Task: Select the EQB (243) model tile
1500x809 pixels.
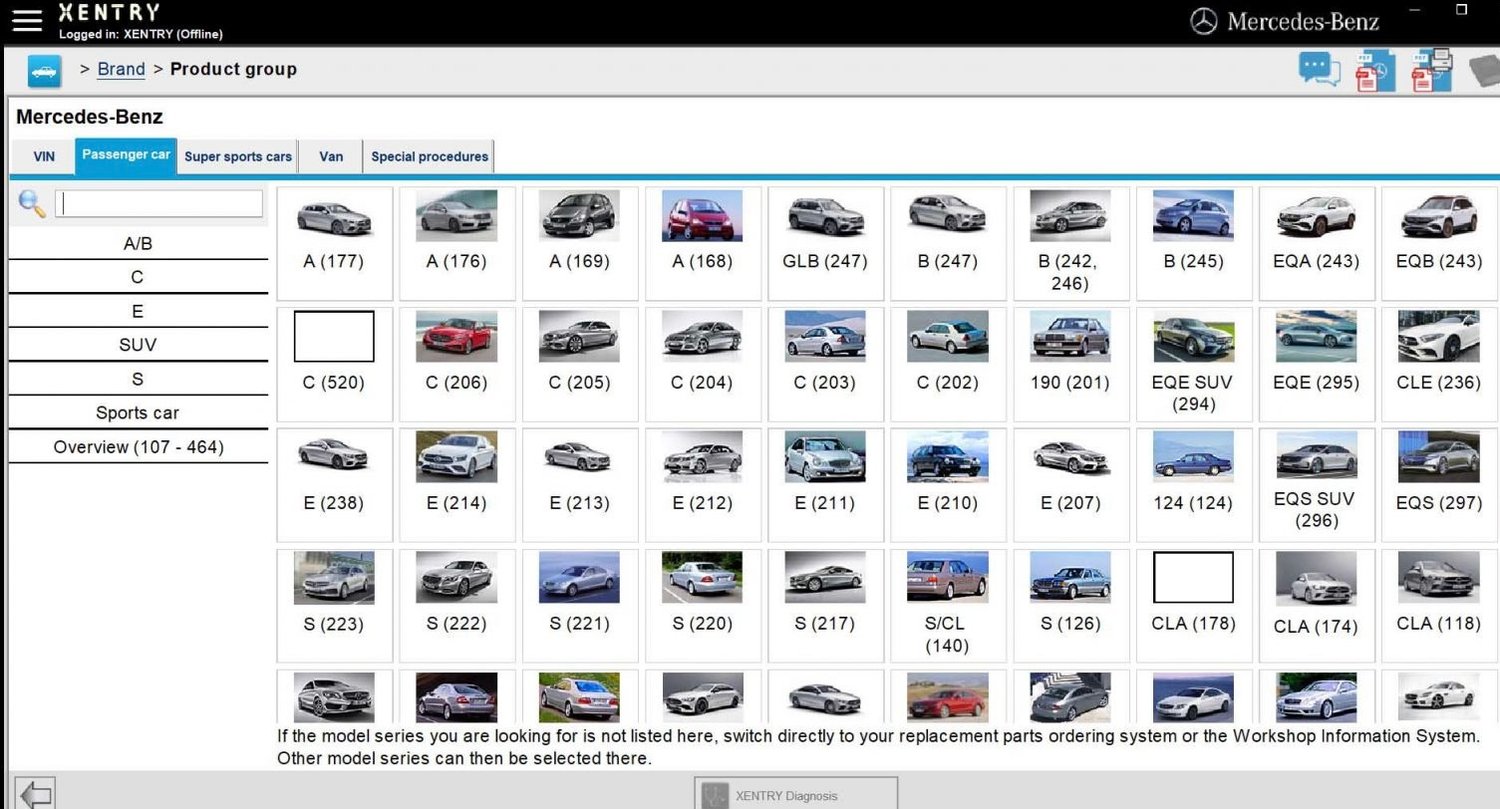Action: (1439, 243)
